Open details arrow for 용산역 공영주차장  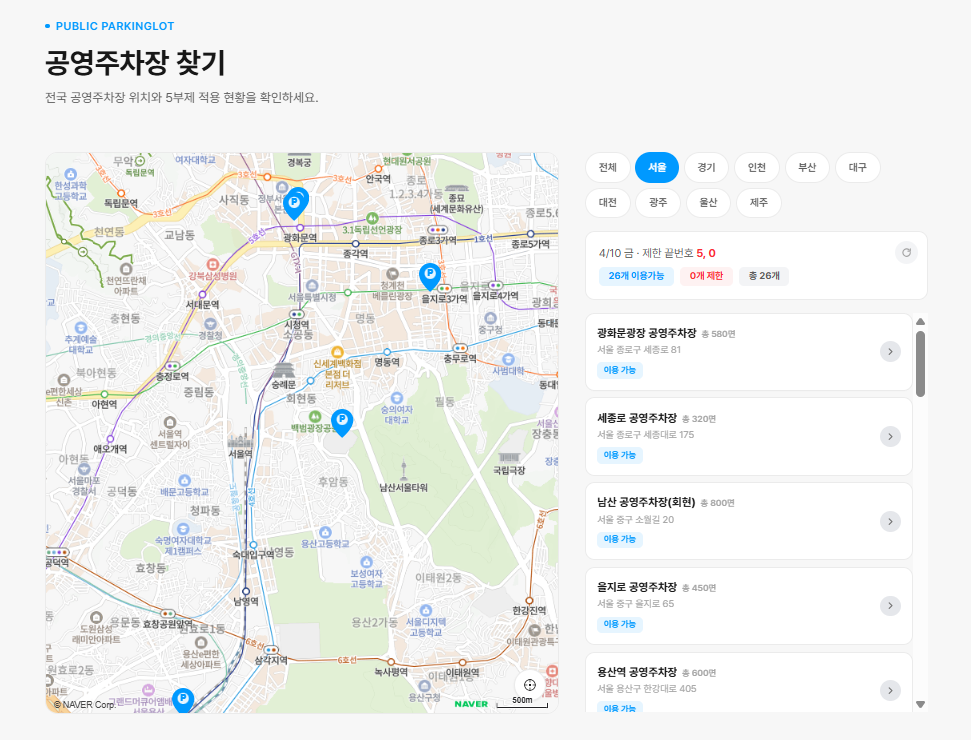pyautogui.click(x=889, y=690)
